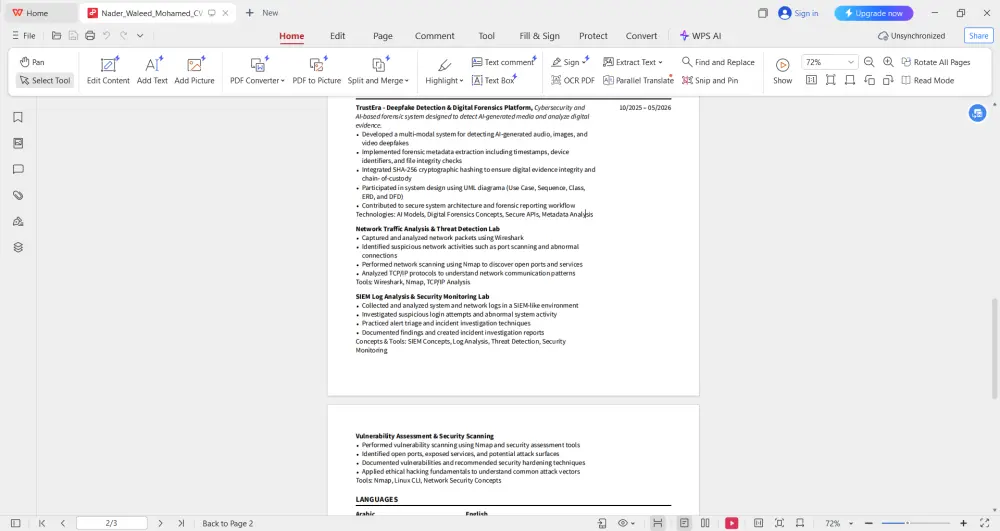The width and height of the screenshot is (1000, 531).
Task: Rotate All Pages
Action: (x=936, y=62)
